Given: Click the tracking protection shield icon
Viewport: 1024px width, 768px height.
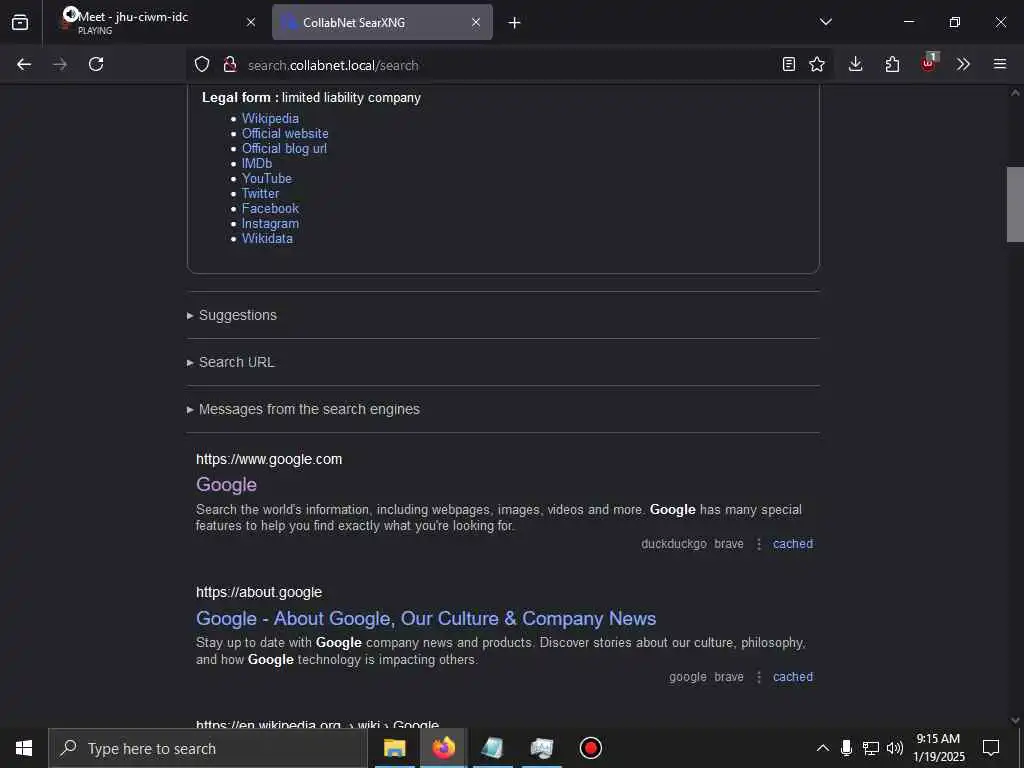Looking at the screenshot, I should tap(202, 64).
